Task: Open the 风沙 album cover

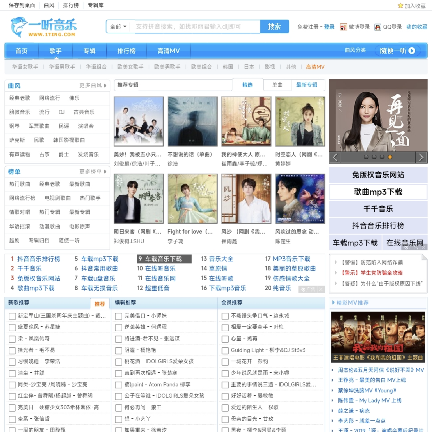Action: (x=246, y=199)
